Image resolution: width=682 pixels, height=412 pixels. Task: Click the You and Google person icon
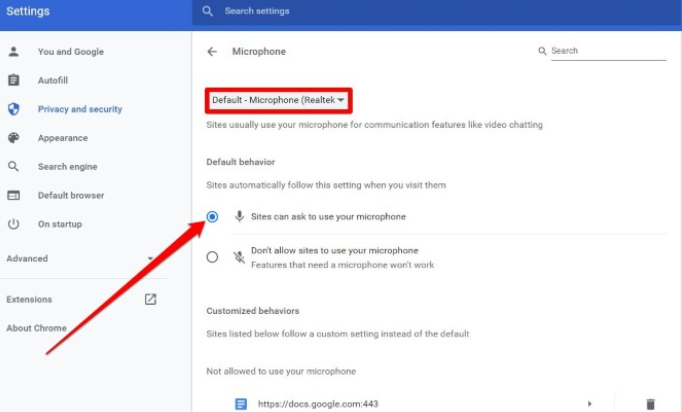(13, 52)
